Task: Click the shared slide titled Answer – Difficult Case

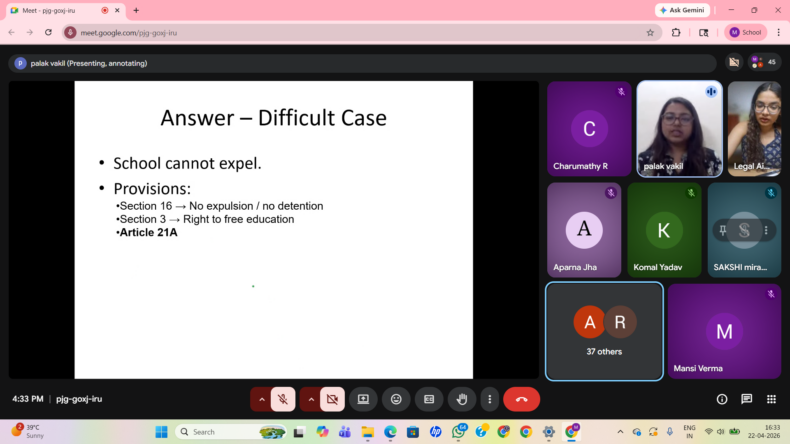Action: pos(274,230)
